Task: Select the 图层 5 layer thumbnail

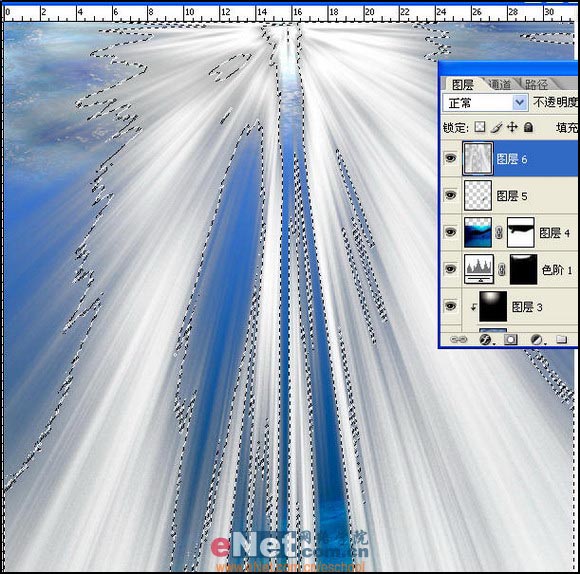Action: [478, 196]
